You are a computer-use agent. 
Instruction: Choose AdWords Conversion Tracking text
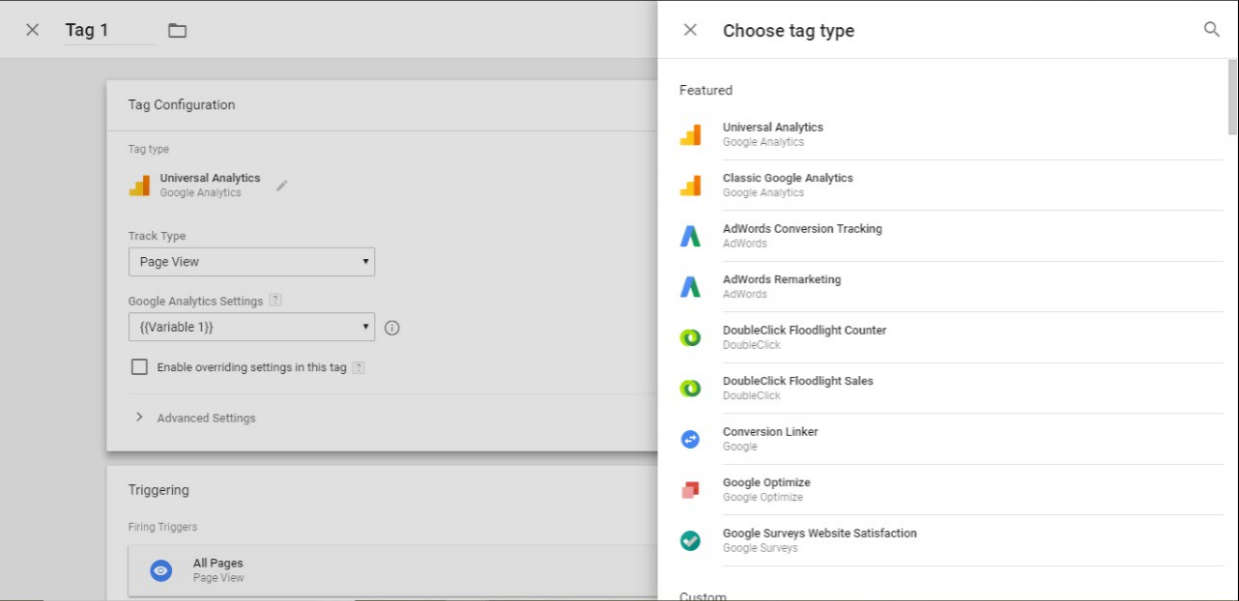[x=802, y=229]
